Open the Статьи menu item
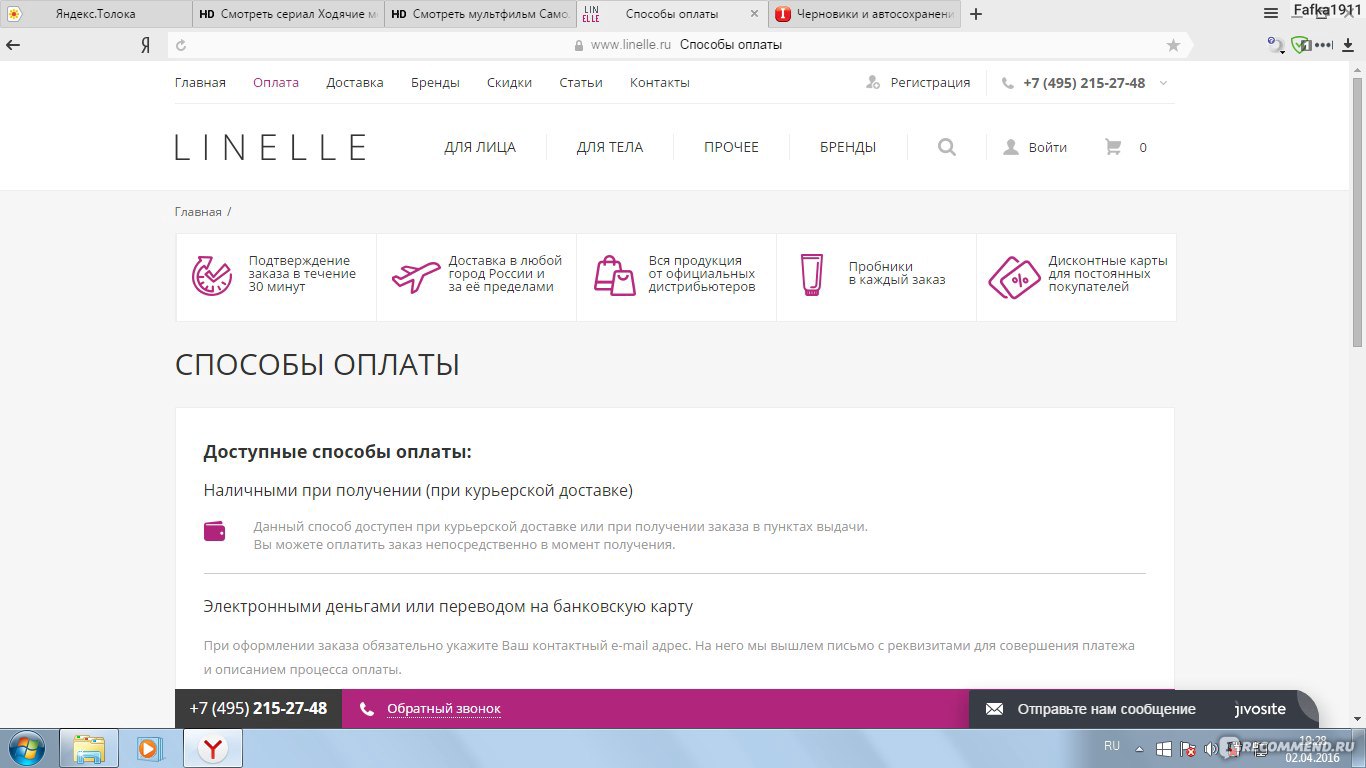1366x768 pixels. 581,83
